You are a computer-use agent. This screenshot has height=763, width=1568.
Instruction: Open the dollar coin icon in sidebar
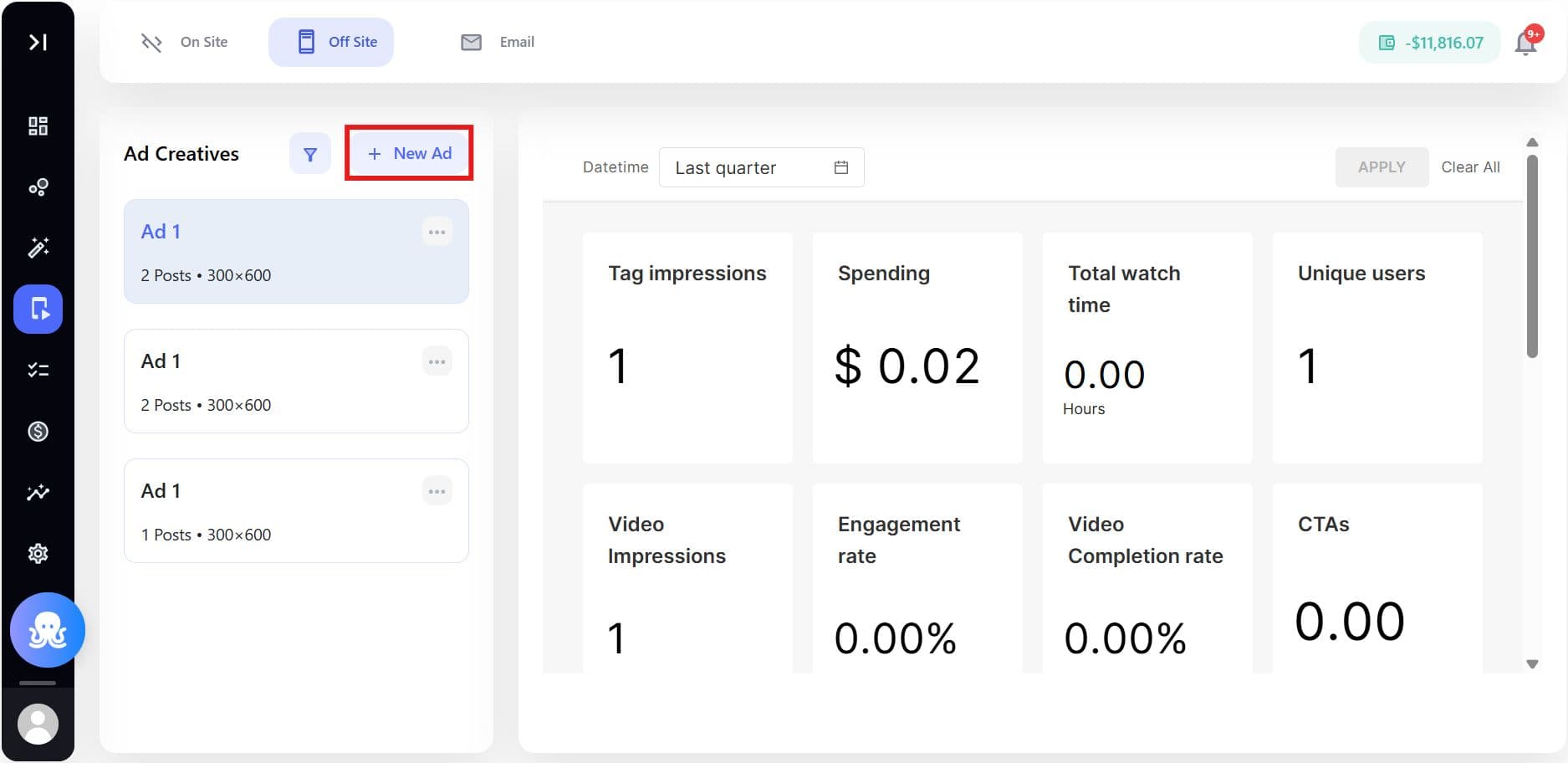coord(38,431)
